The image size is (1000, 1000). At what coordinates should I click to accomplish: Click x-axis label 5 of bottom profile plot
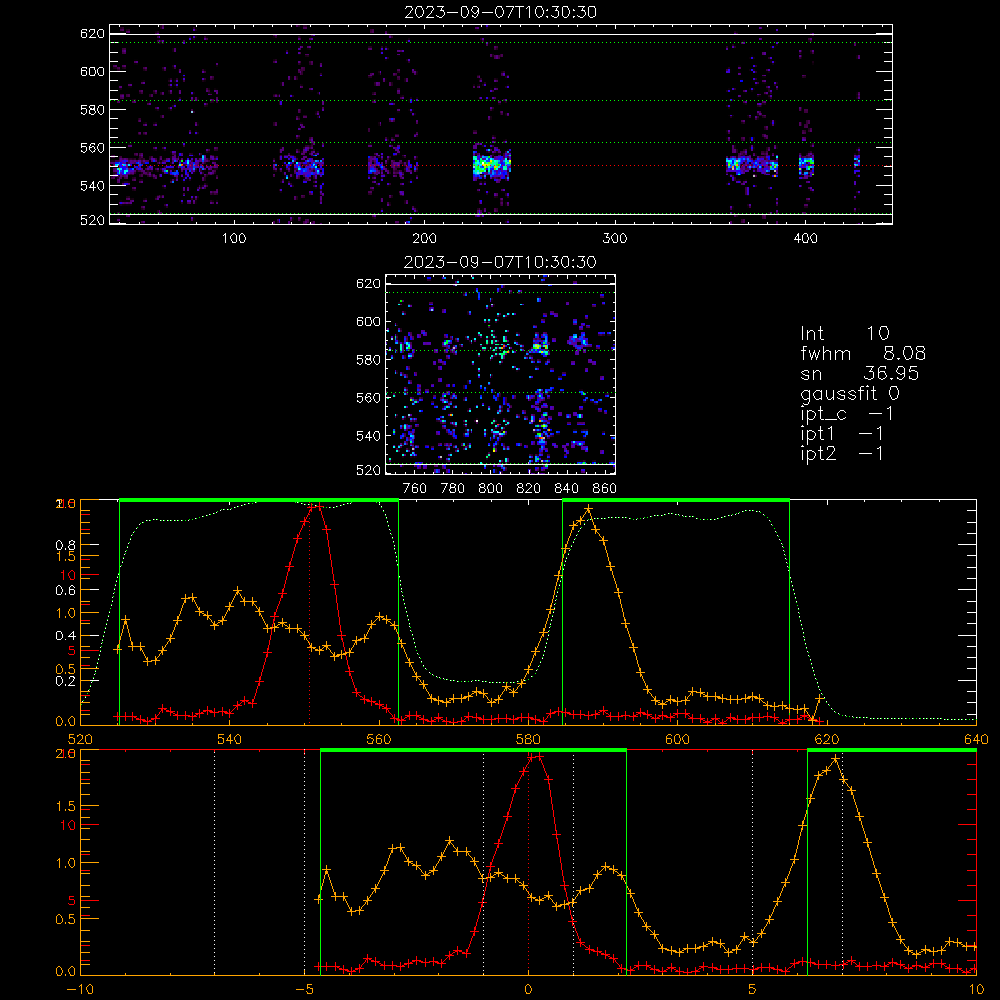click(753, 990)
